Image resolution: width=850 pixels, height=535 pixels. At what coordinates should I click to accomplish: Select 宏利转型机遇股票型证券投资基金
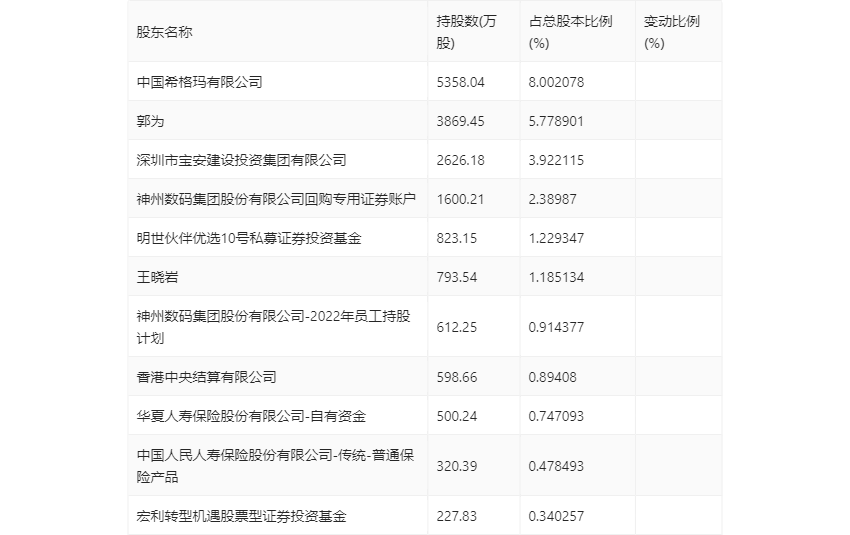pos(241,515)
